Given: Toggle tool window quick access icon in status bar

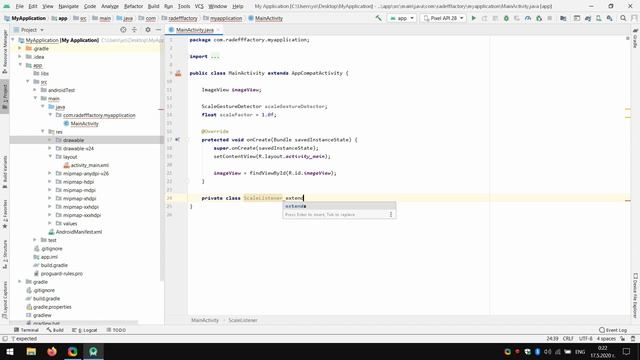Looking at the screenshot, I should 5,339.
